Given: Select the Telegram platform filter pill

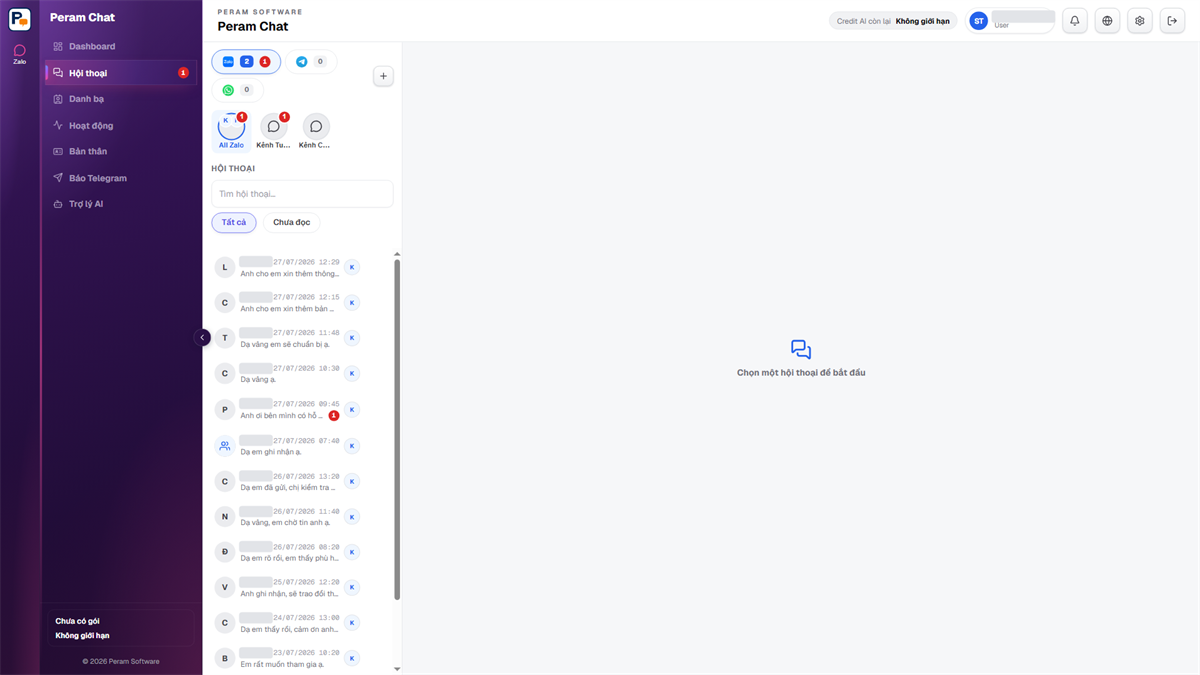Looking at the screenshot, I should (311, 62).
